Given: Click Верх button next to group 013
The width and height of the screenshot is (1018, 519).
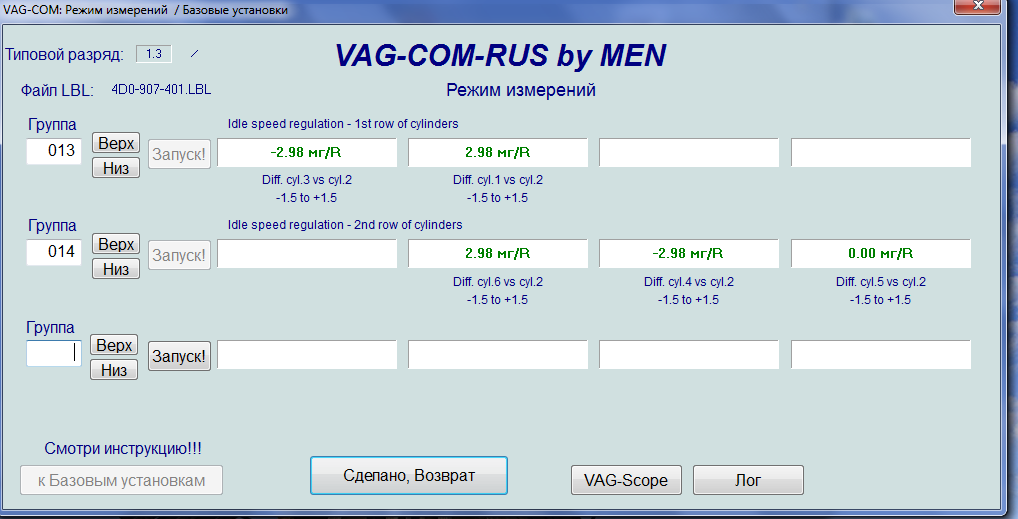Looking at the screenshot, I should (x=115, y=144).
